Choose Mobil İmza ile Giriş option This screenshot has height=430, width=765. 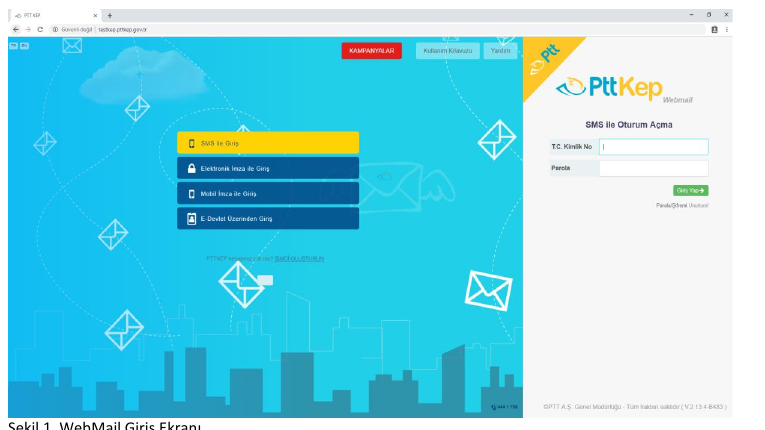268,193
